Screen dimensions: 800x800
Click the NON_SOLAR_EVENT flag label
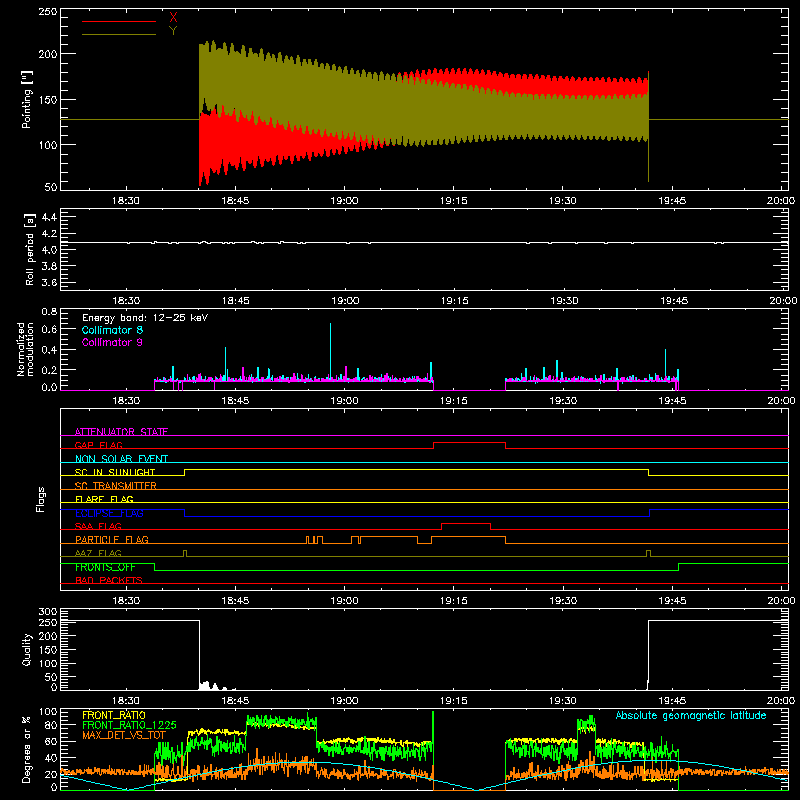pos(121,459)
